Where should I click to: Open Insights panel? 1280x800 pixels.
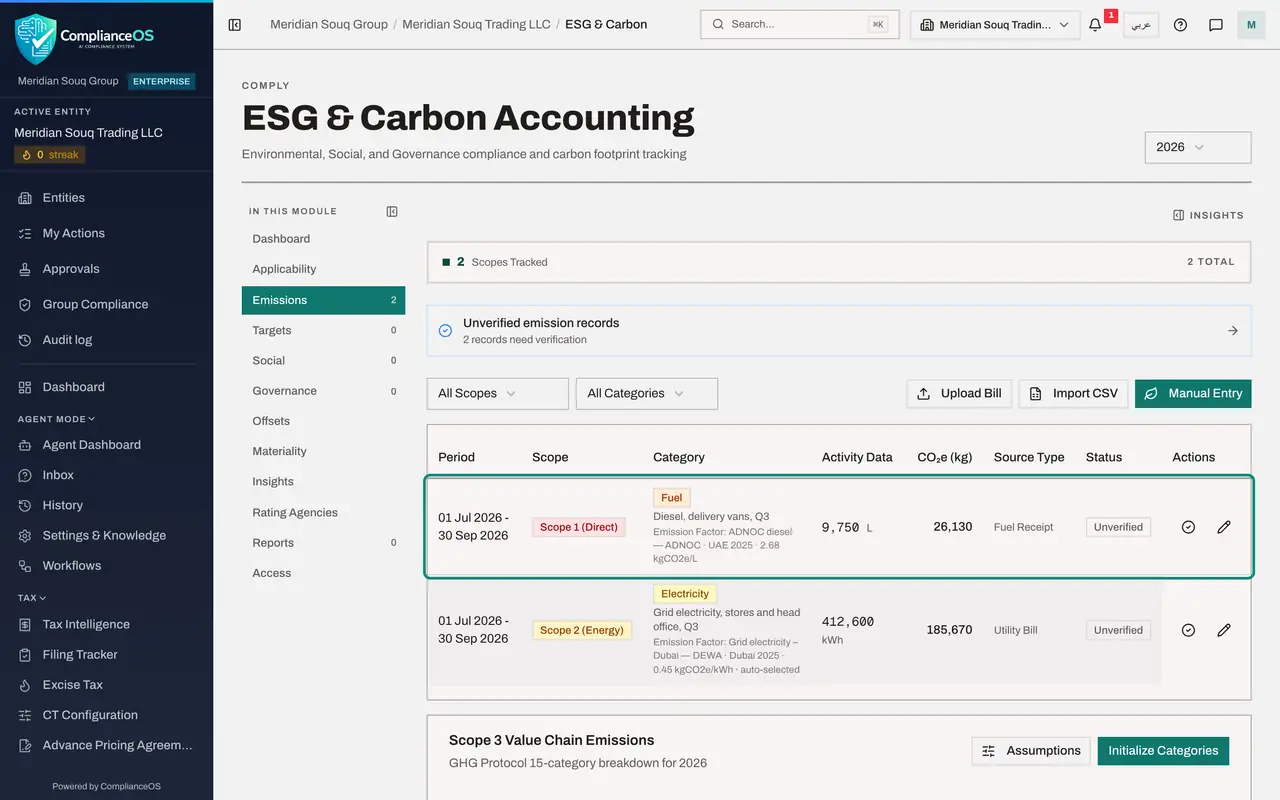click(1209, 215)
